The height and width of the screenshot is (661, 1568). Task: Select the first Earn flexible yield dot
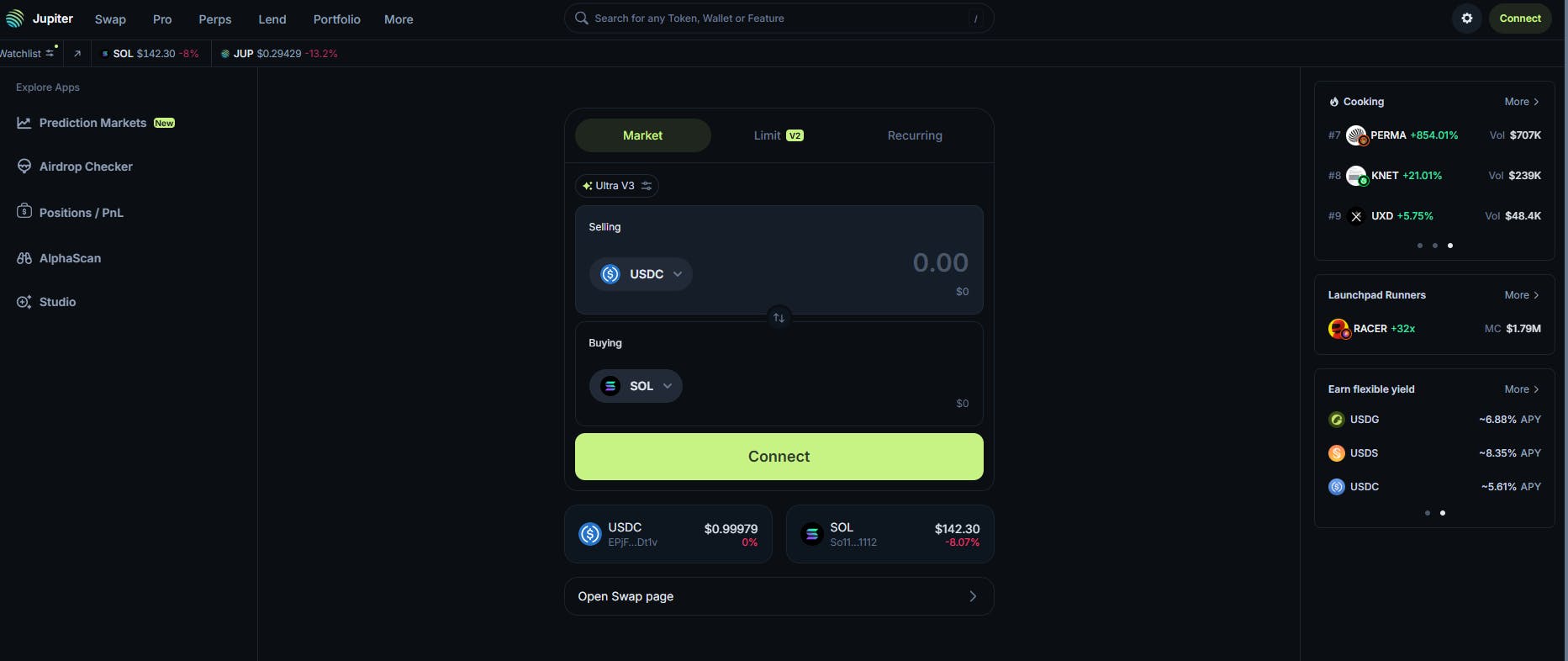coord(1428,513)
